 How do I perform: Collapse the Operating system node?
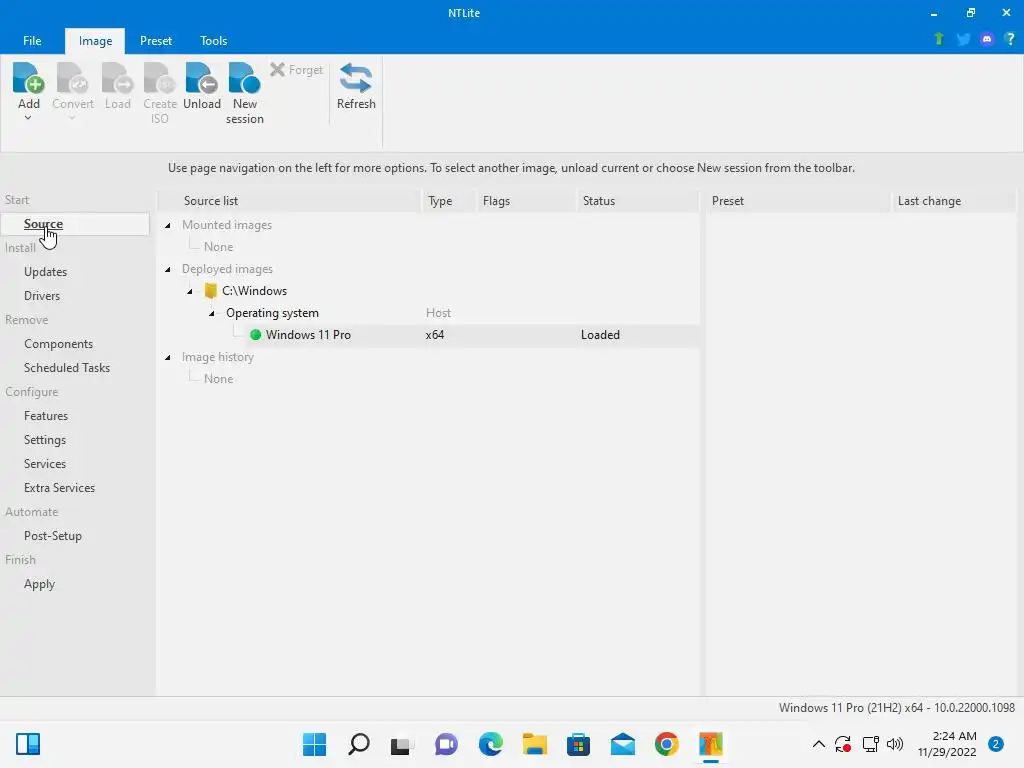pyautogui.click(x=212, y=313)
